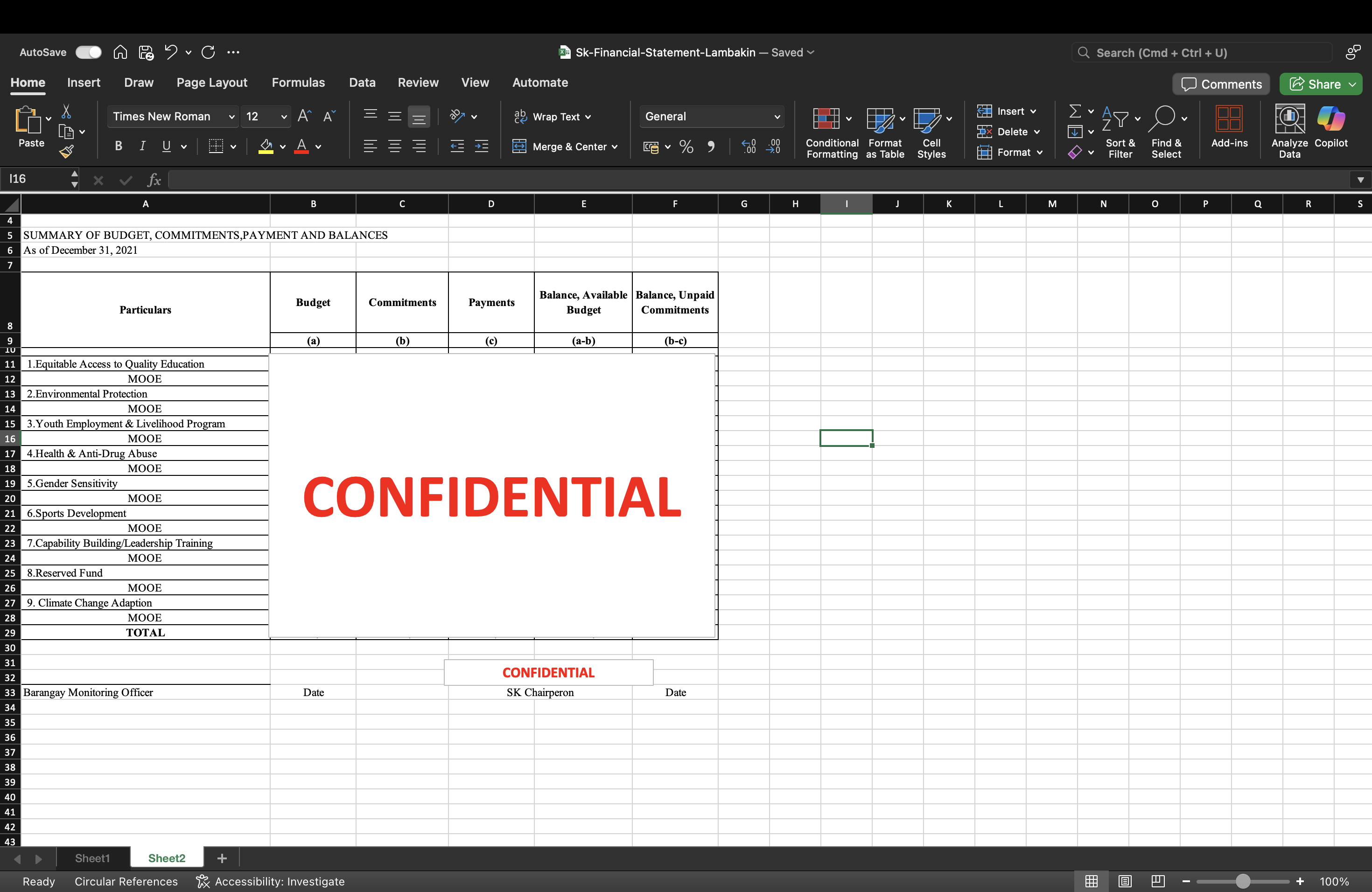Open Analyze Data

1289,132
